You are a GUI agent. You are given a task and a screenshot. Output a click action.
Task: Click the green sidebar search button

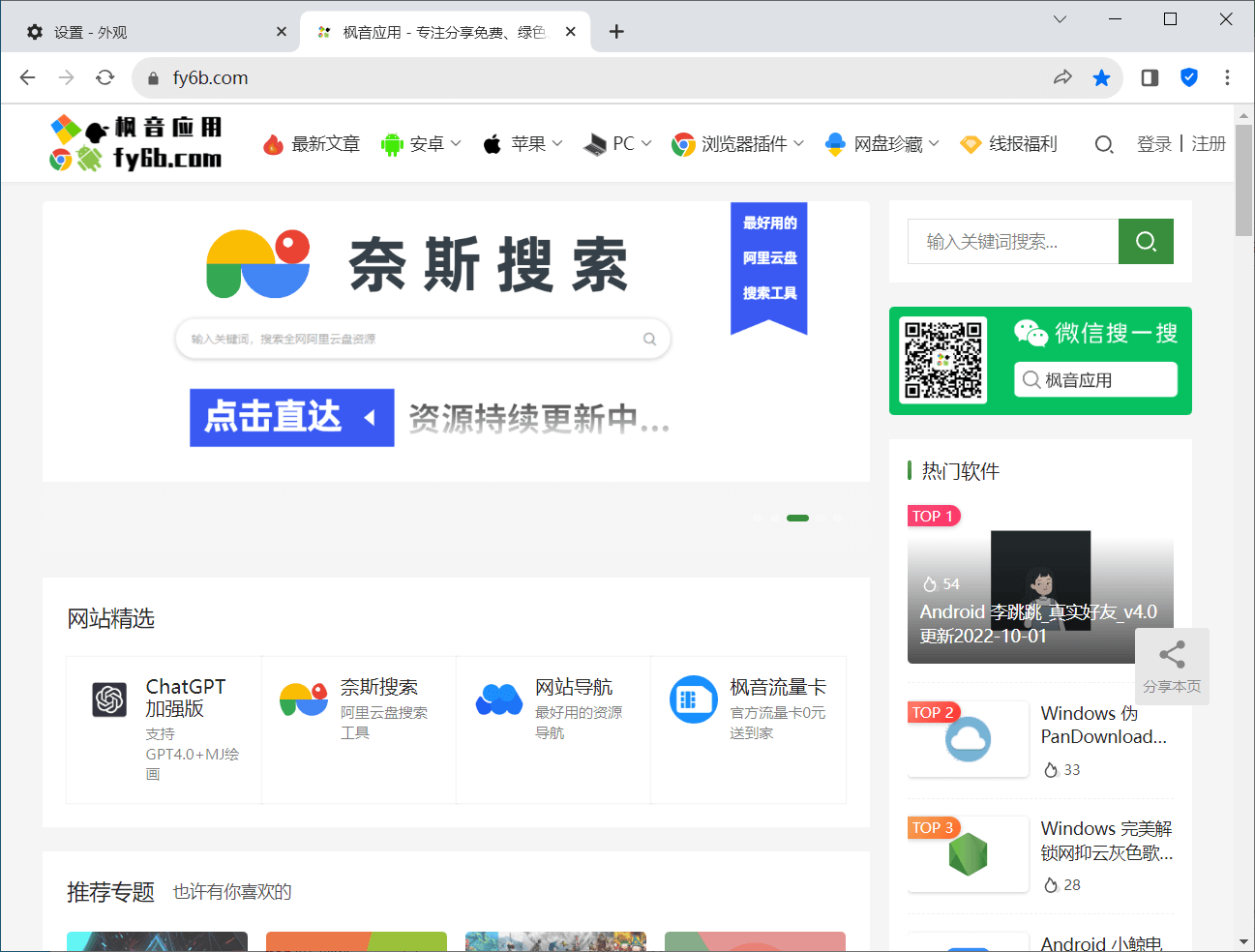coord(1146,242)
